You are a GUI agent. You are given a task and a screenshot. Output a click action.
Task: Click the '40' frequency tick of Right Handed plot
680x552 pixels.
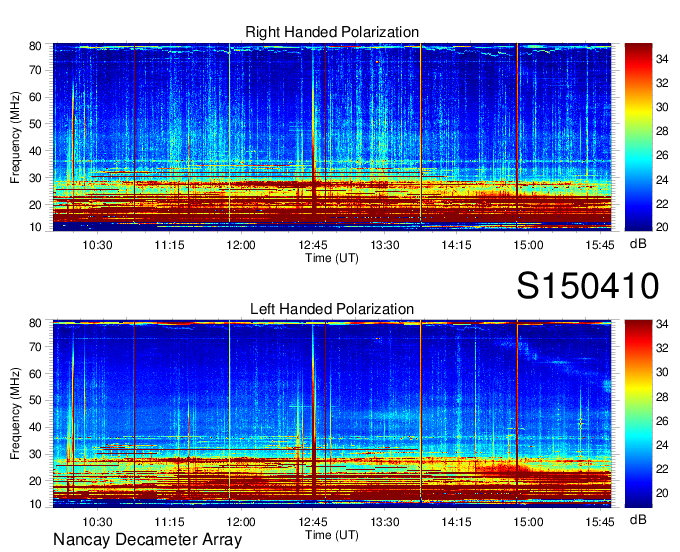[35, 150]
